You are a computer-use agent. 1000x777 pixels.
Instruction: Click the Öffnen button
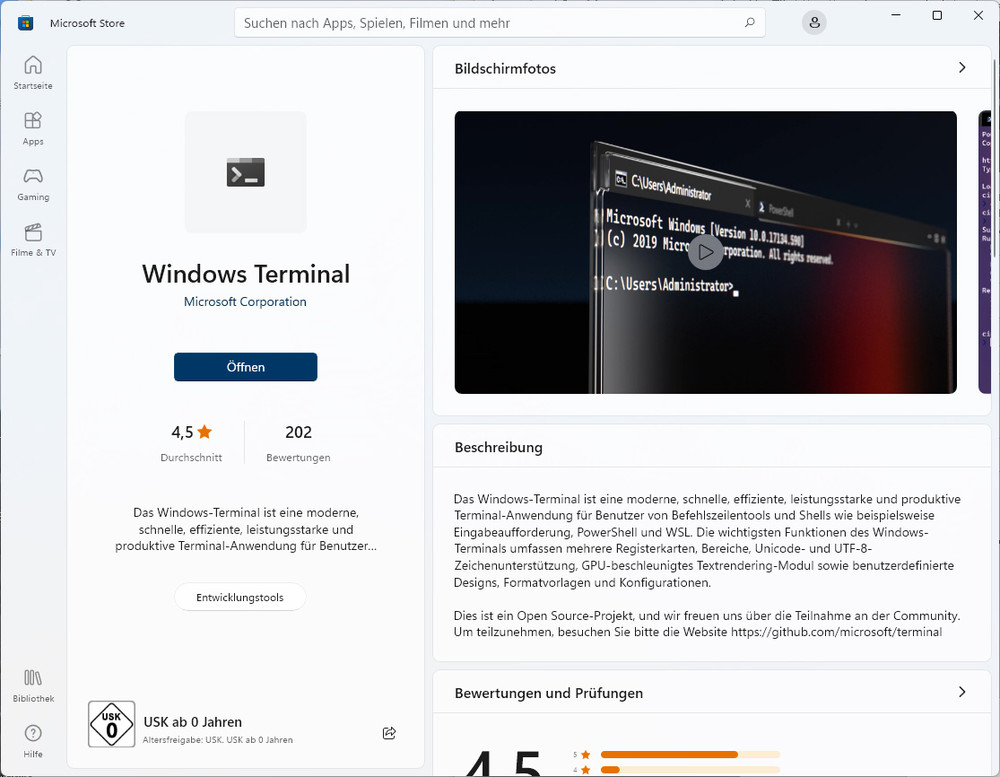coord(246,367)
